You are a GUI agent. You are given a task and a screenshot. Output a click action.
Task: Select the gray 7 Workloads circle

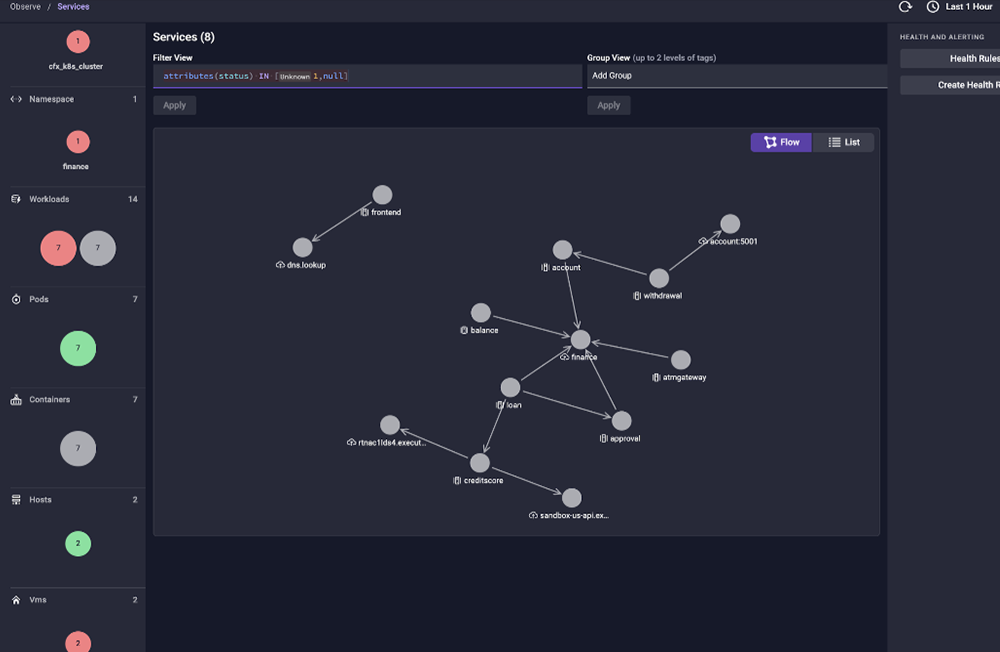pos(98,248)
